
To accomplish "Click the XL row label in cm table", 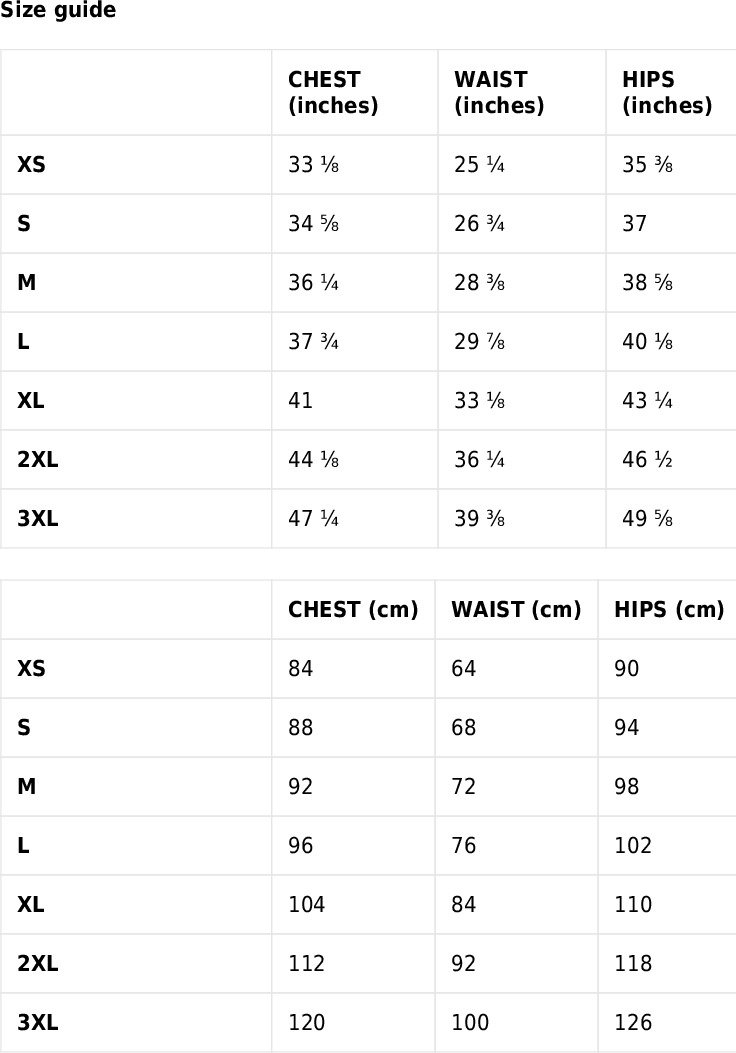I will (x=31, y=905).
